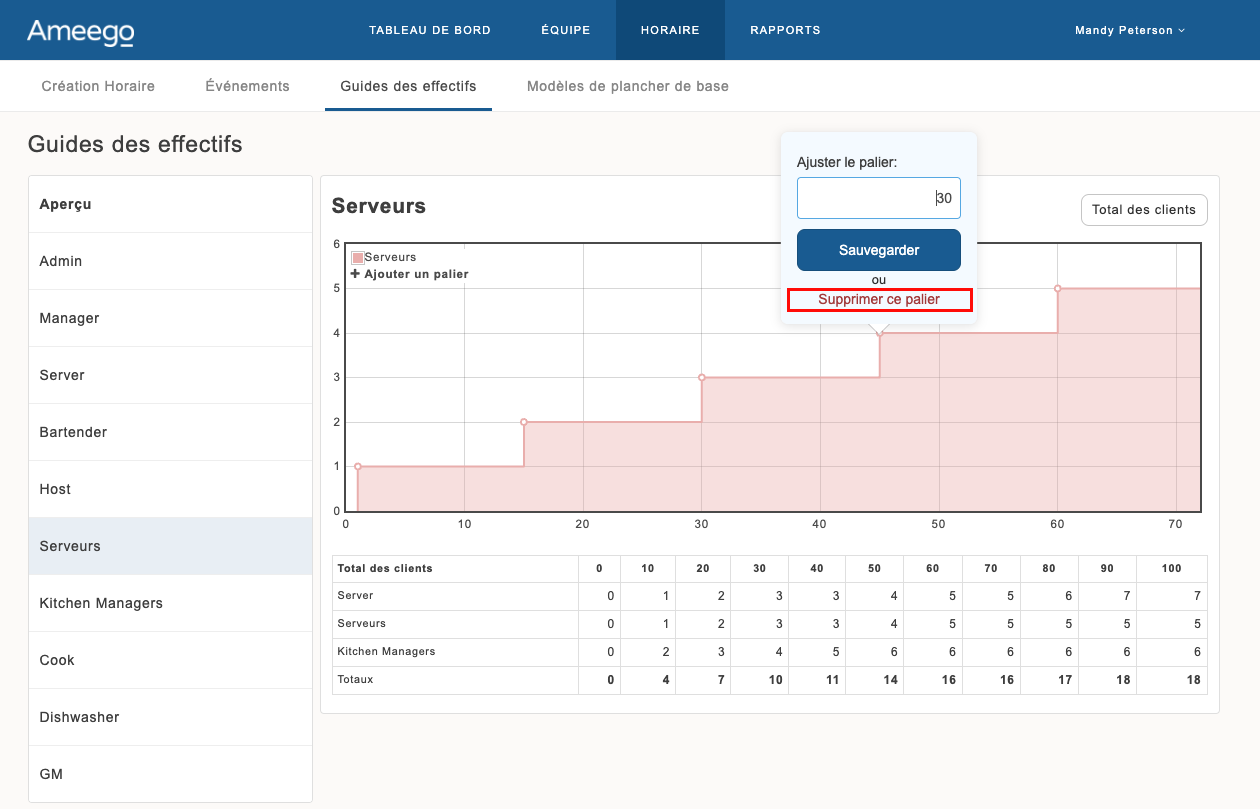1260x809 pixels.
Task: Click the Supprimer ce palier link
Action: 878,300
